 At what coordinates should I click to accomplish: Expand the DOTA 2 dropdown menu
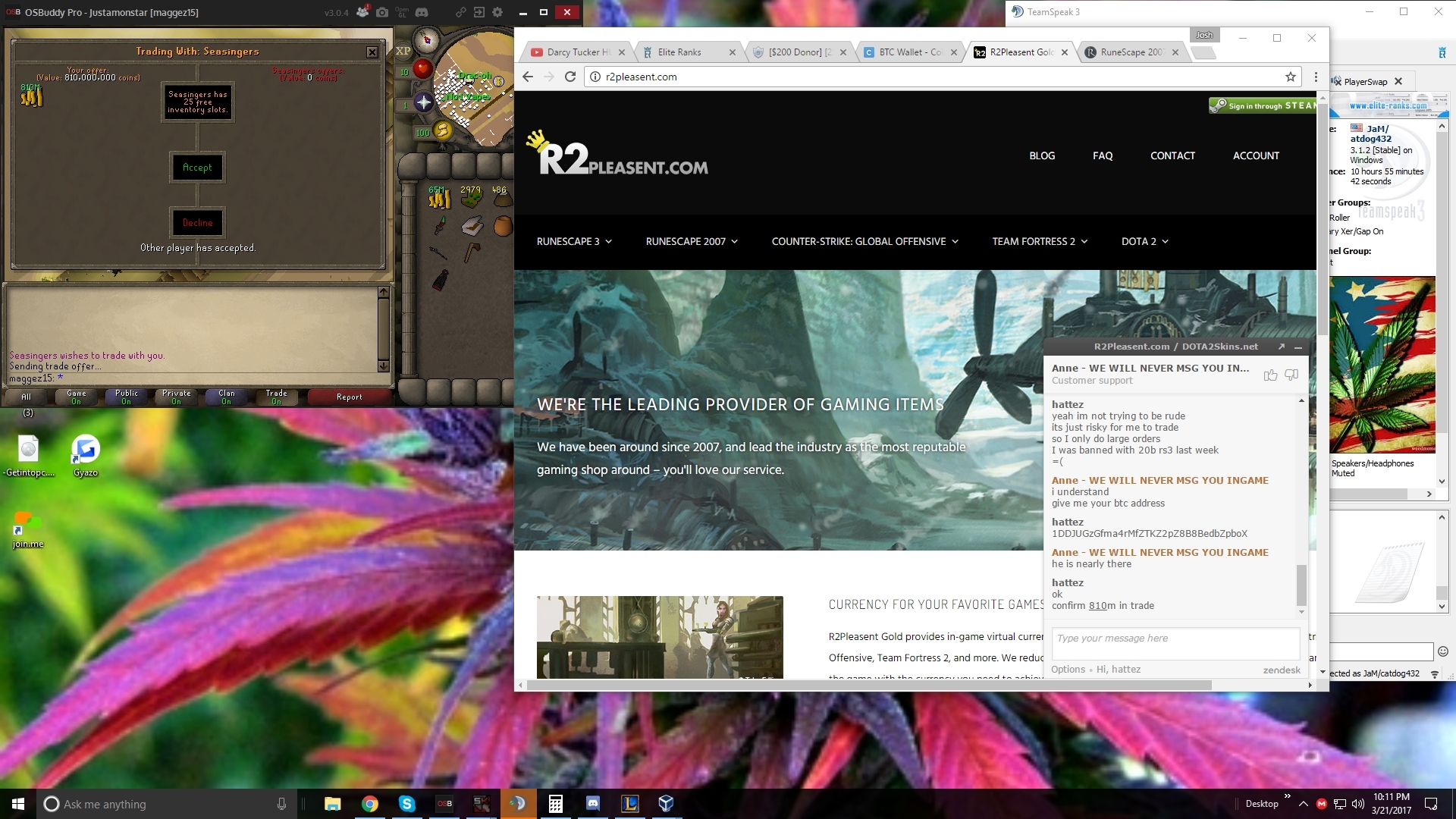(x=1144, y=241)
